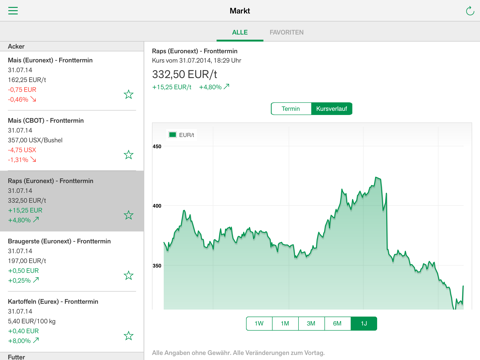The height and width of the screenshot is (360, 480).
Task: Open Mais (CBOT) - Fronttermin entry
Action: pos(72,140)
